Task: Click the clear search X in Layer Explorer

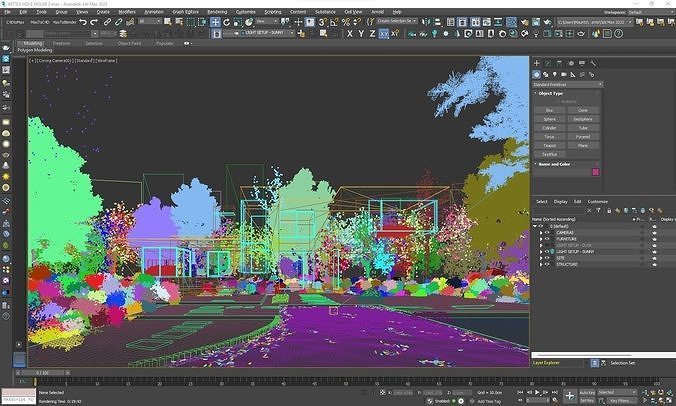Action: click(589, 210)
